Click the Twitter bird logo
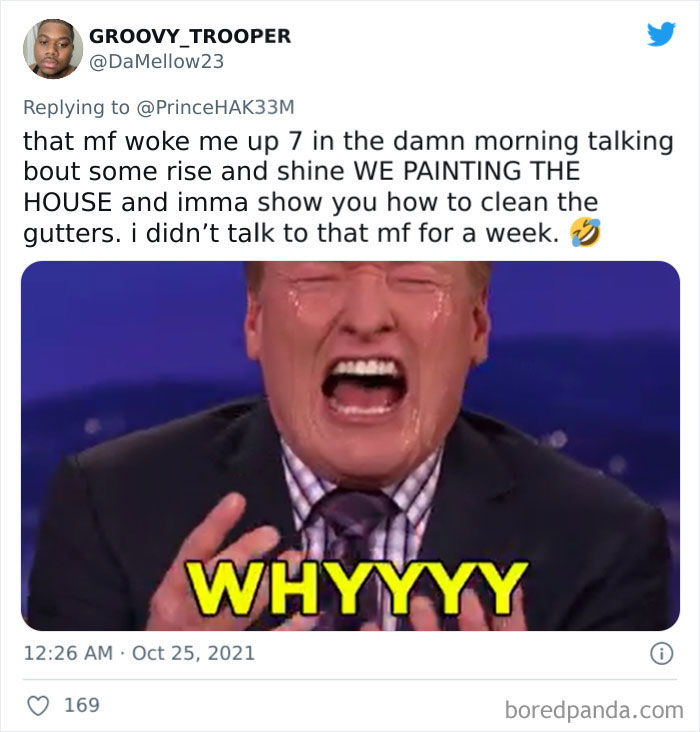The height and width of the screenshot is (732, 700). [661, 34]
